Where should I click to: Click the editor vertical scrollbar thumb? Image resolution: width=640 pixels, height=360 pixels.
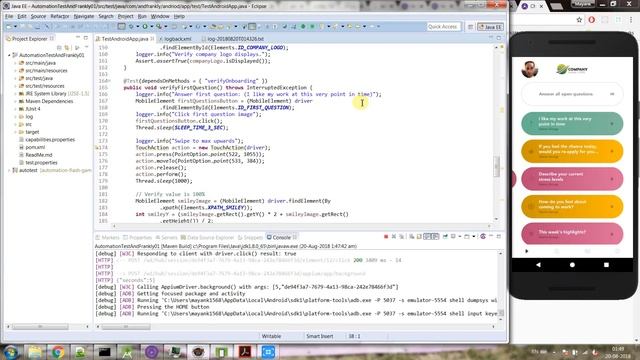(x=497, y=166)
